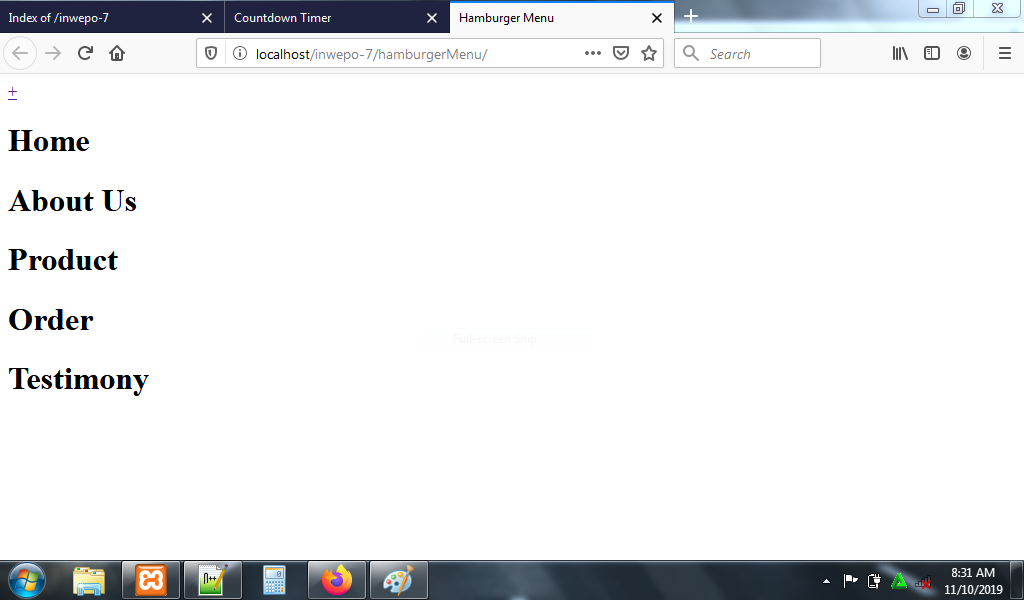Minimize the Firefox window
1024x600 pixels.
[x=933, y=8]
